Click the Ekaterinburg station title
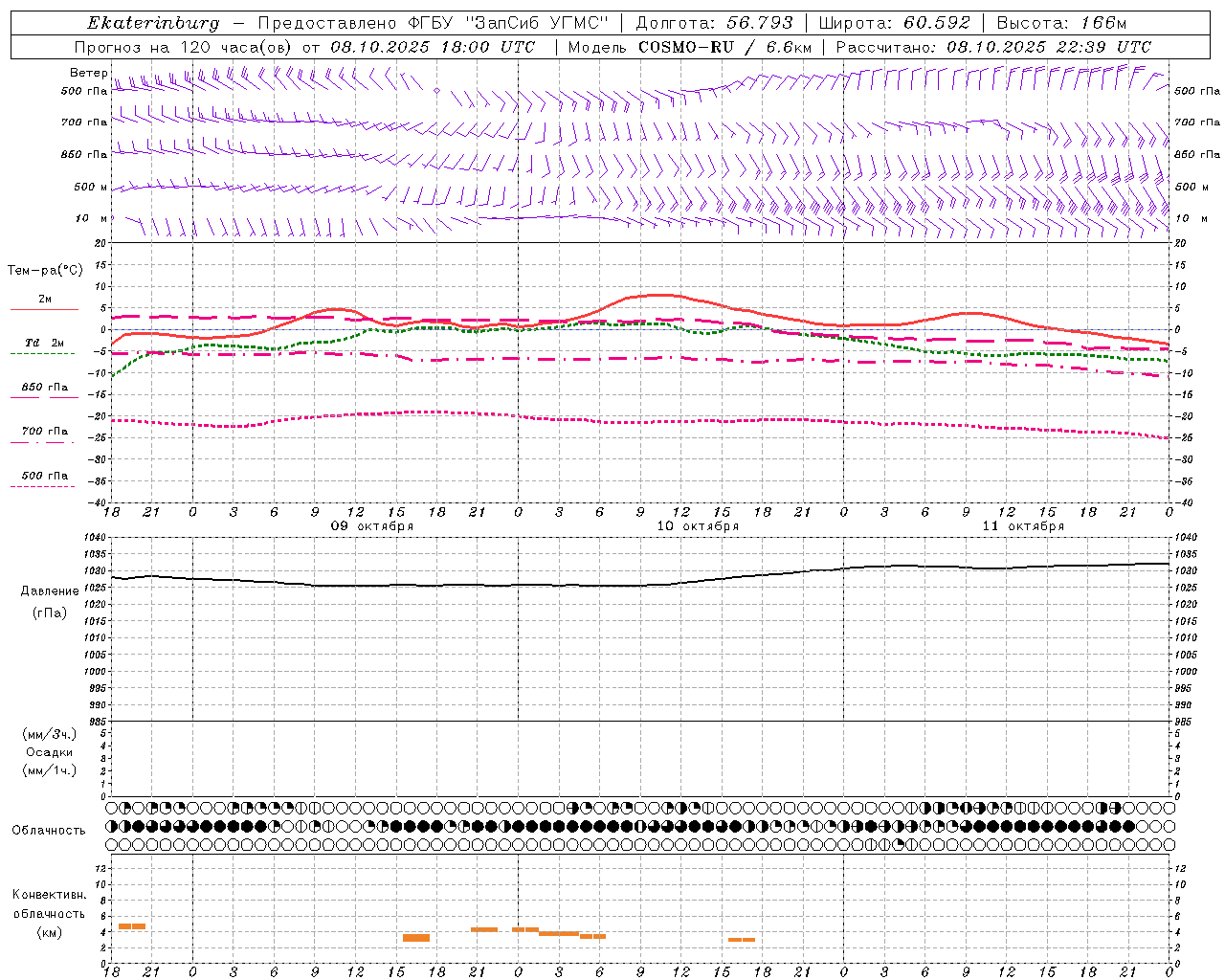This screenshot has width=1225, height=980. point(153,23)
